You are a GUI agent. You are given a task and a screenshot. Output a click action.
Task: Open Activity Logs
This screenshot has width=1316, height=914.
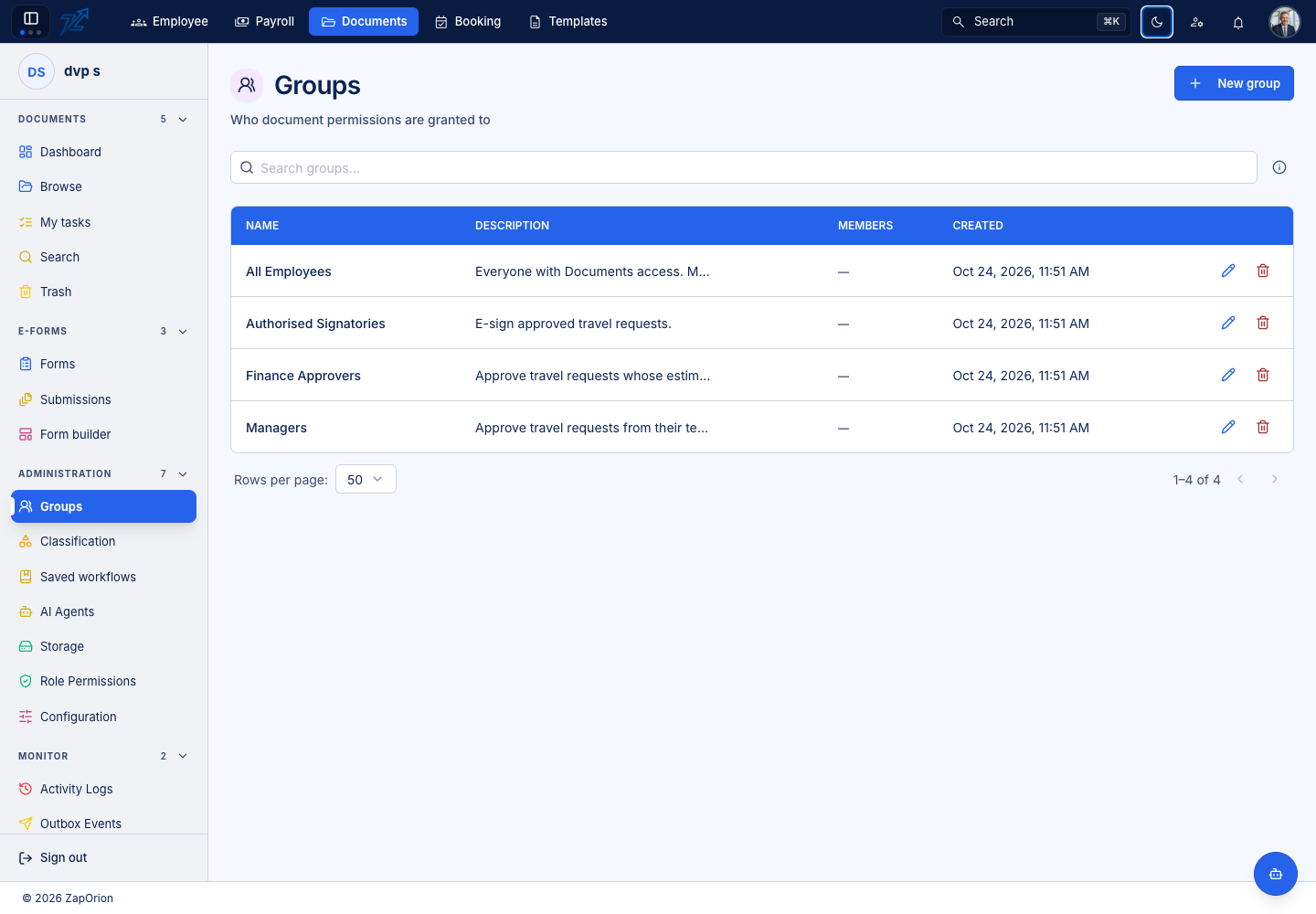coord(103,789)
